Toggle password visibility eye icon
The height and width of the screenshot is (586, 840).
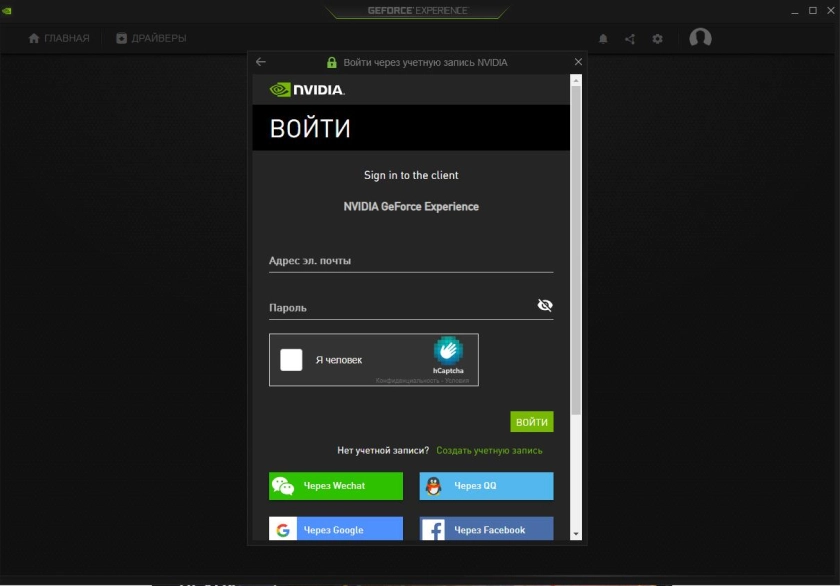545,306
